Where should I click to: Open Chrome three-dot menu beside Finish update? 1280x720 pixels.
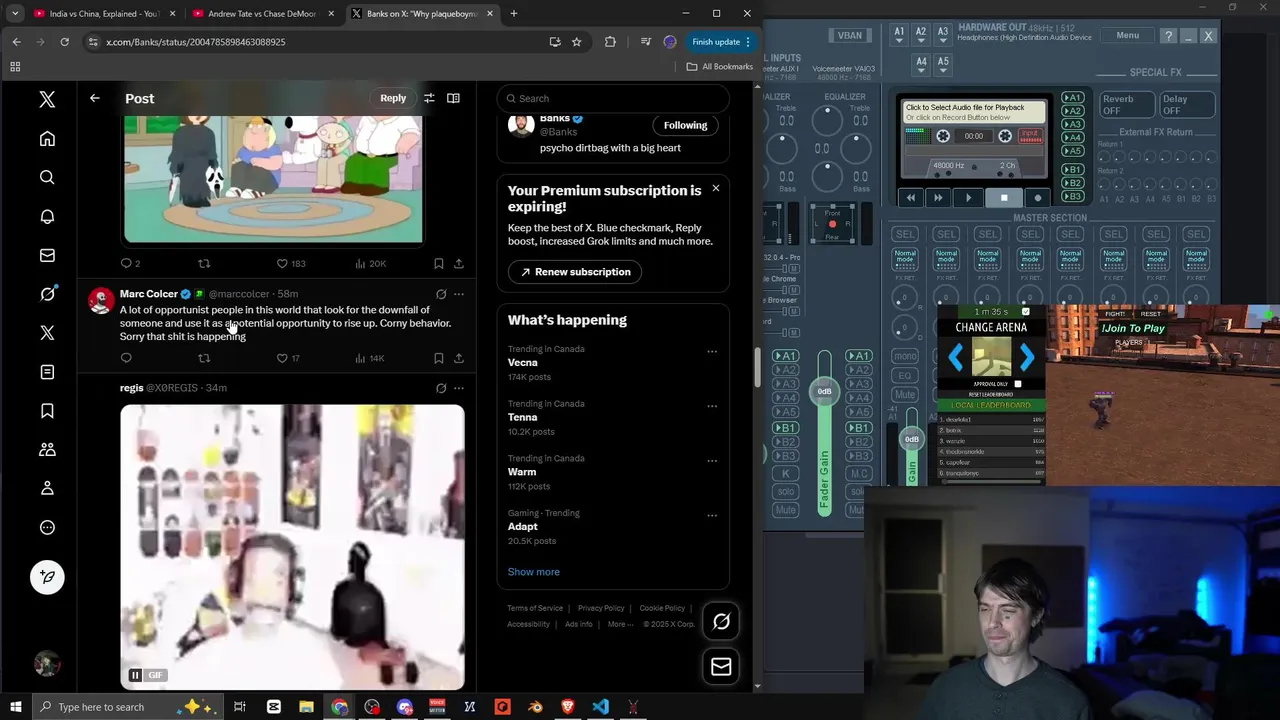tap(748, 42)
